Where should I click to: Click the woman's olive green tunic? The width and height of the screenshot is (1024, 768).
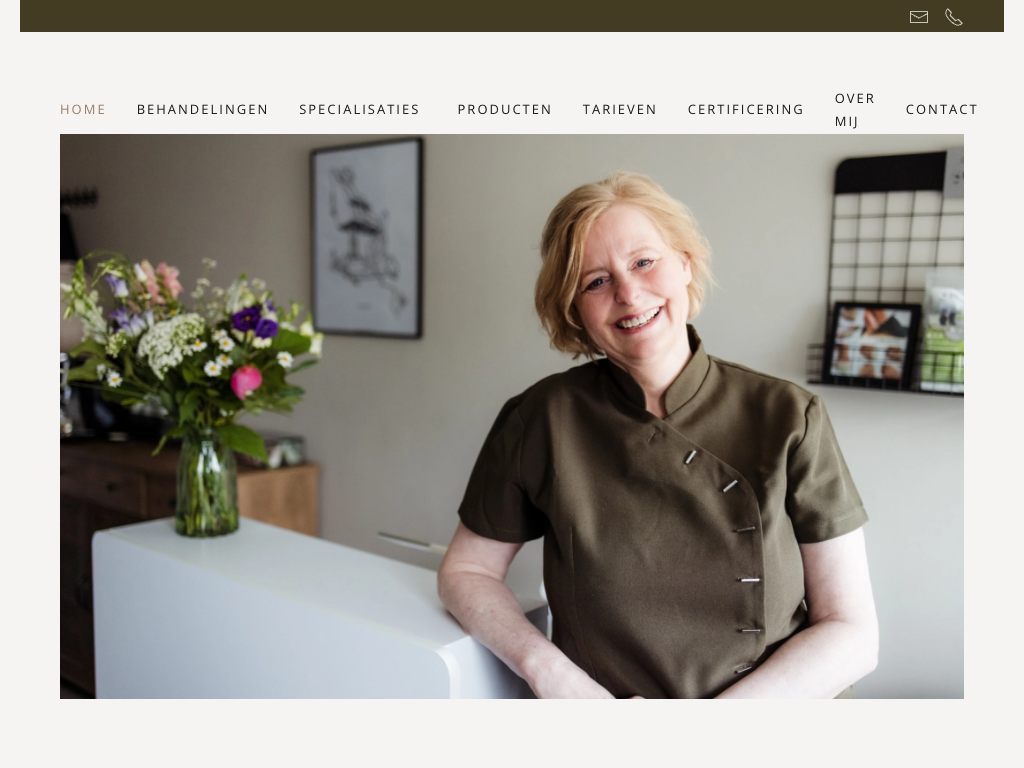pyautogui.click(x=666, y=522)
